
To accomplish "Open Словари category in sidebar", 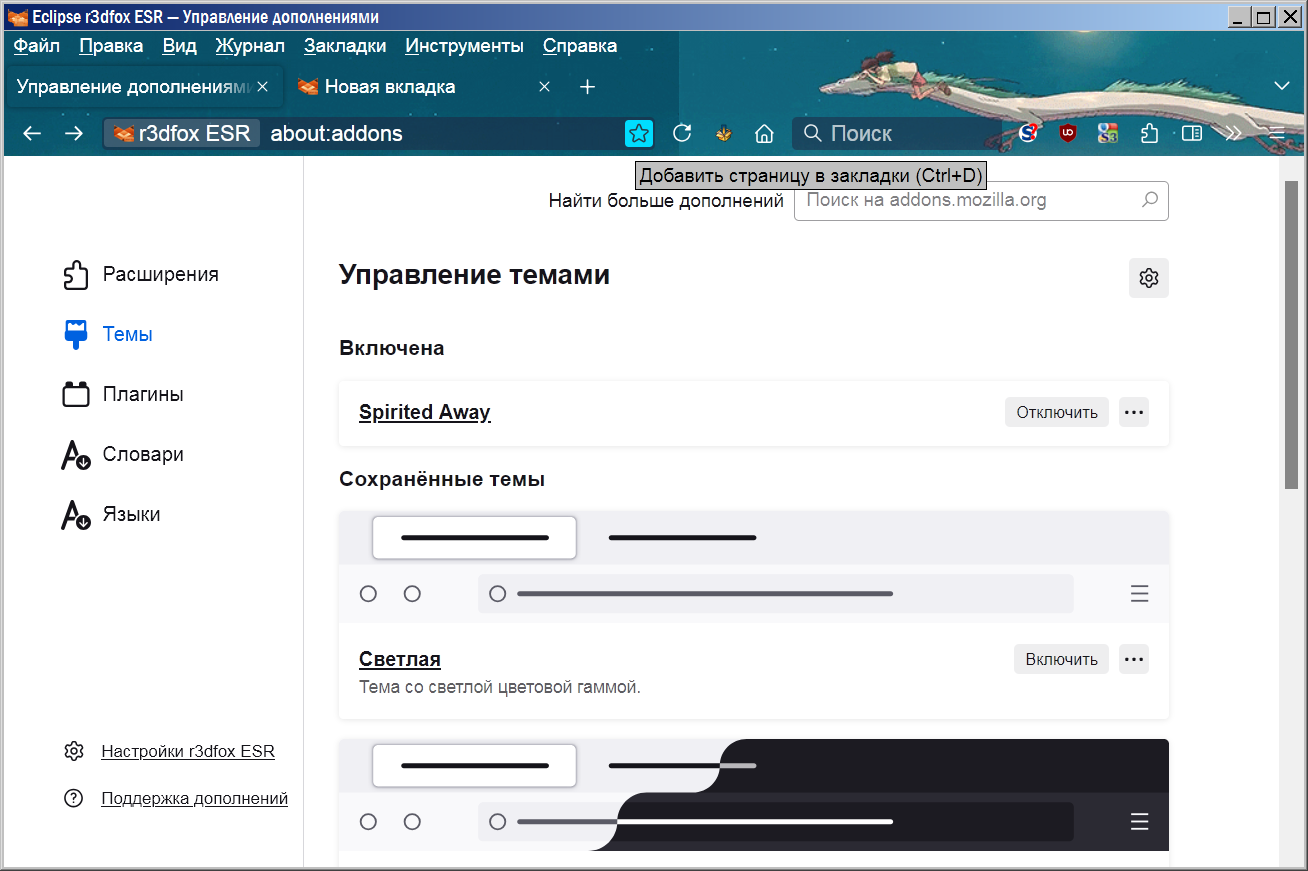I will [x=122, y=454].
